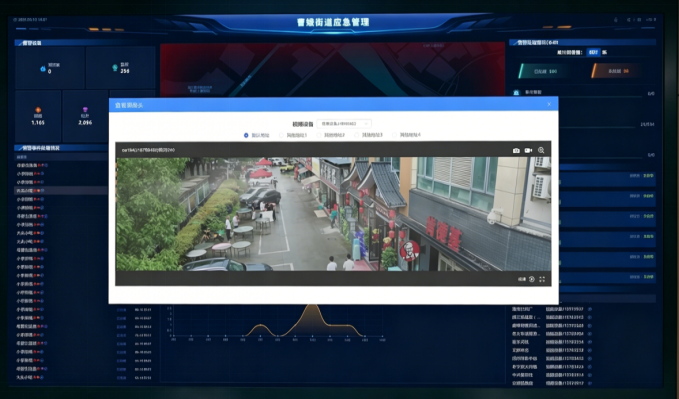Click the alarm bell icon in right panel
Viewport: 679px width, 399px height.
[516, 93]
